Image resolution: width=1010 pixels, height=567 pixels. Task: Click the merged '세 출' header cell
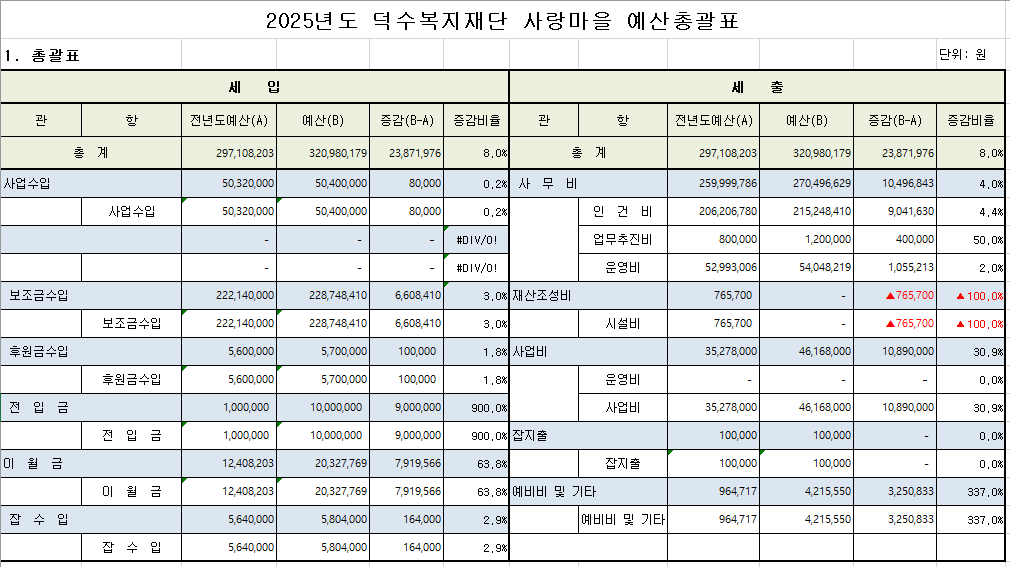click(757, 88)
